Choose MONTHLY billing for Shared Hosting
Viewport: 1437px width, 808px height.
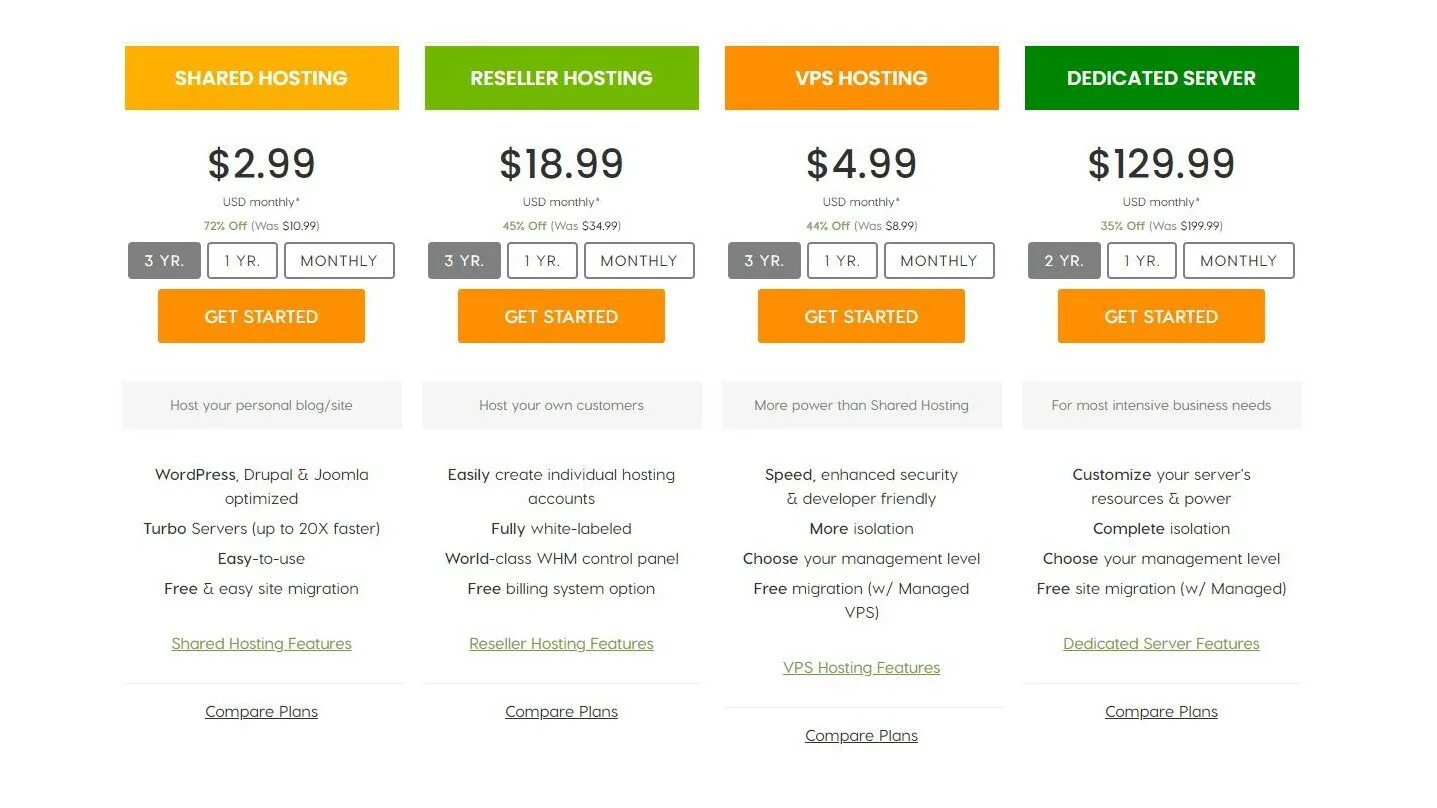(339, 261)
